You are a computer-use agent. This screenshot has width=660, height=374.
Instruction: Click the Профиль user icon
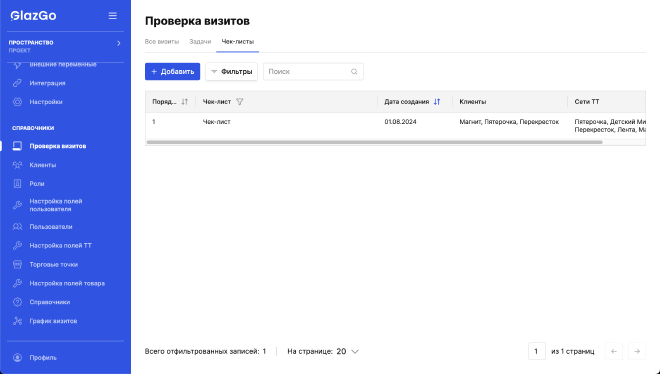(x=17, y=358)
